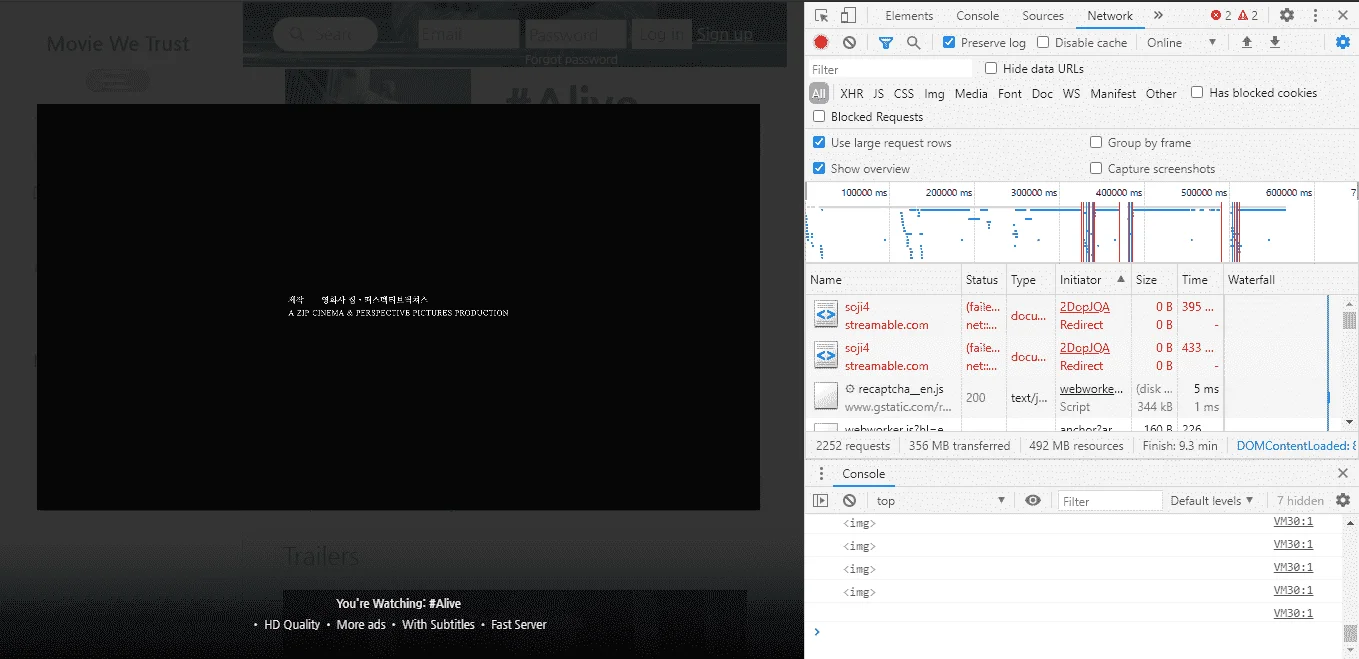Switch to the Console tab in top bar
This screenshot has height=659, width=1359.
point(977,15)
